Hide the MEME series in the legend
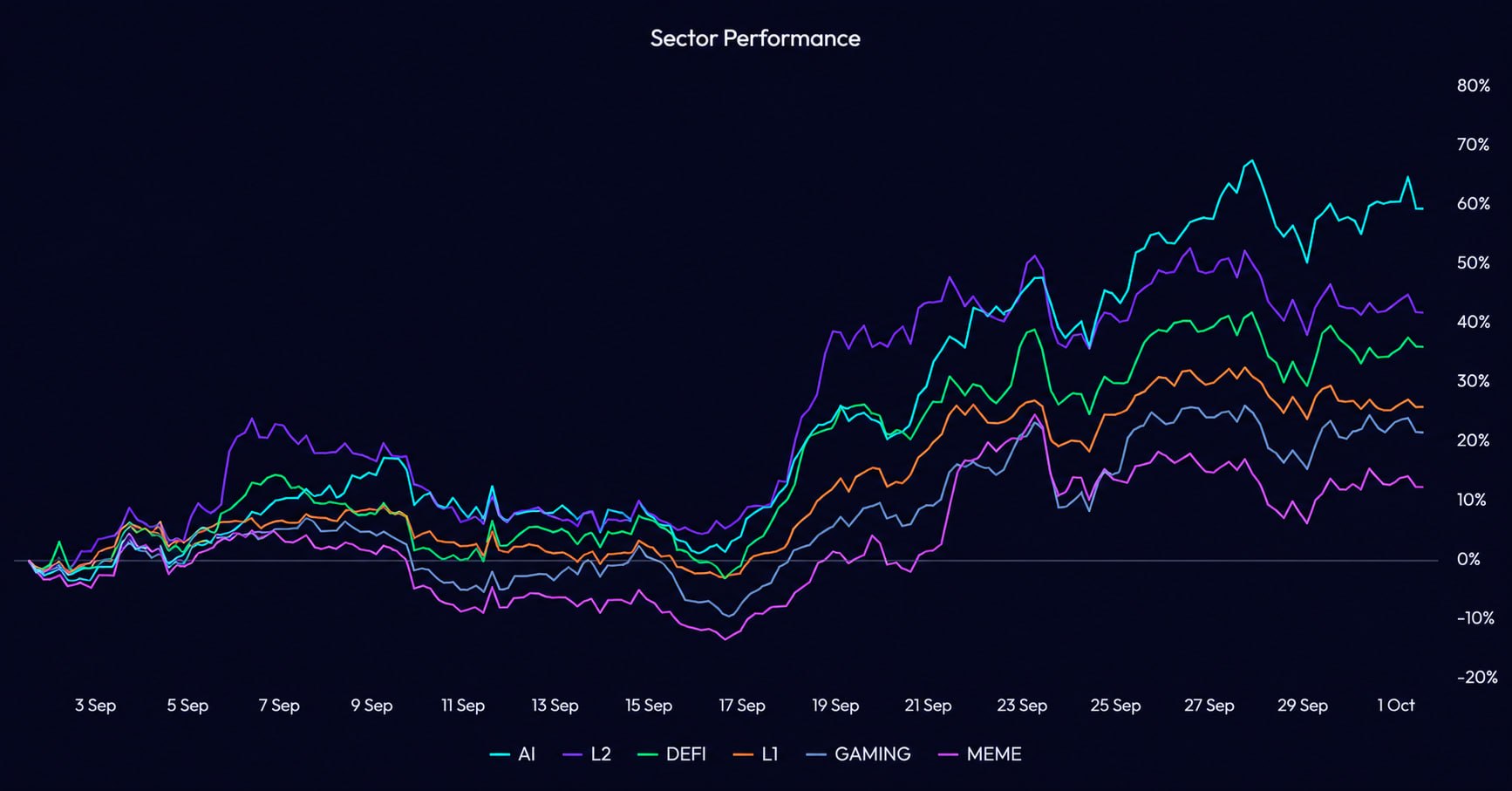The width and height of the screenshot is (1512, 791). pos(980,754)
